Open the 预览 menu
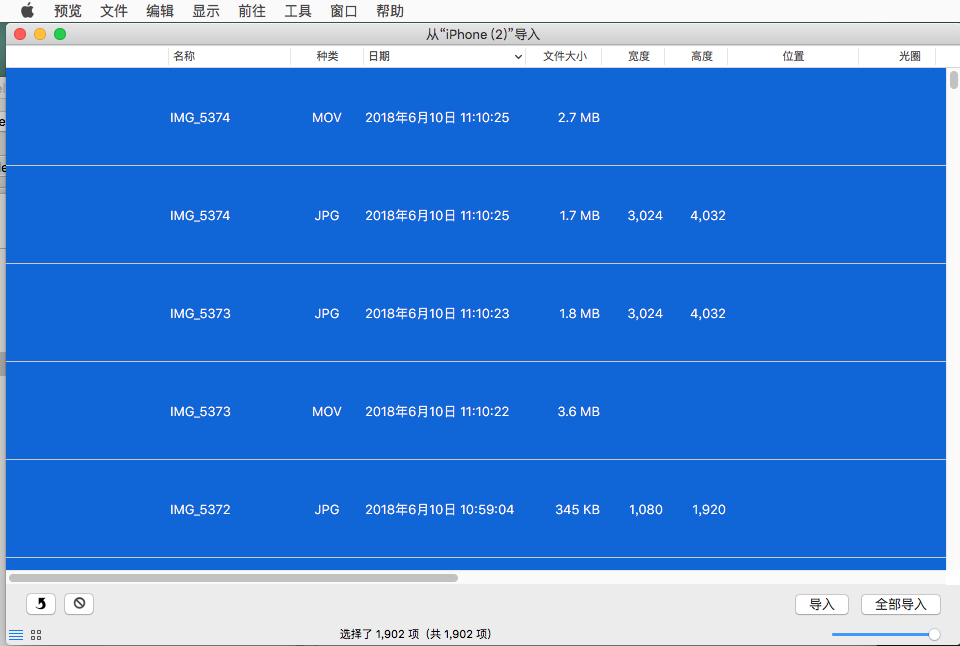This screenshot has width=960, height=646. click(x=67, y=11)
